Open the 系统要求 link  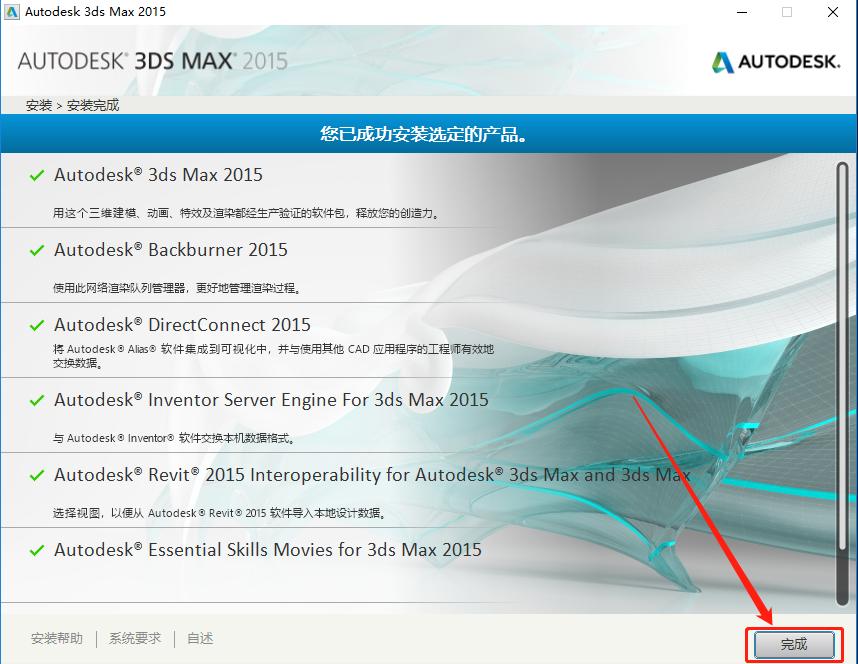coord(134,637)
